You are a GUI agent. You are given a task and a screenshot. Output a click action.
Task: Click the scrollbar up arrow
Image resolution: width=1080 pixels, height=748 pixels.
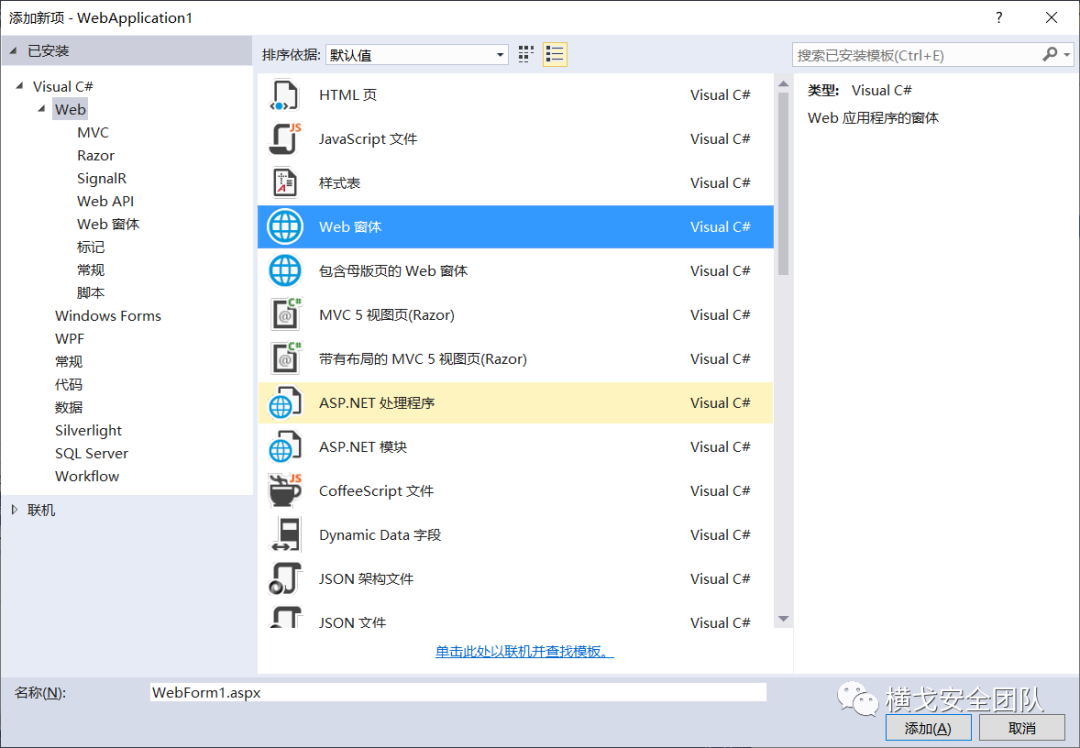pos(783,84)
